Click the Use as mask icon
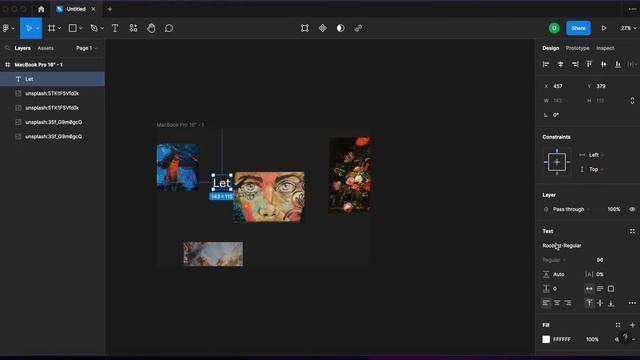This screenshot has width=640, height=360. click(340, 28)
